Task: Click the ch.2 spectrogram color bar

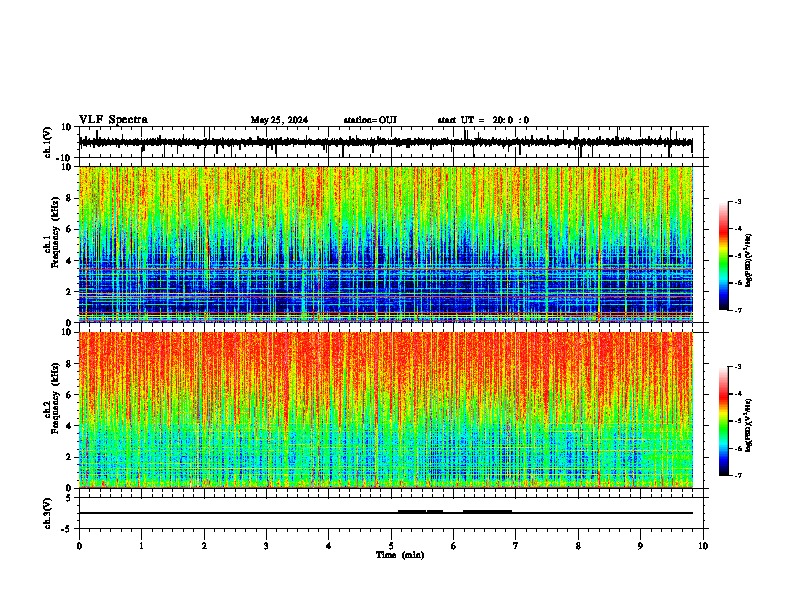Action: [x=724, y=421]
